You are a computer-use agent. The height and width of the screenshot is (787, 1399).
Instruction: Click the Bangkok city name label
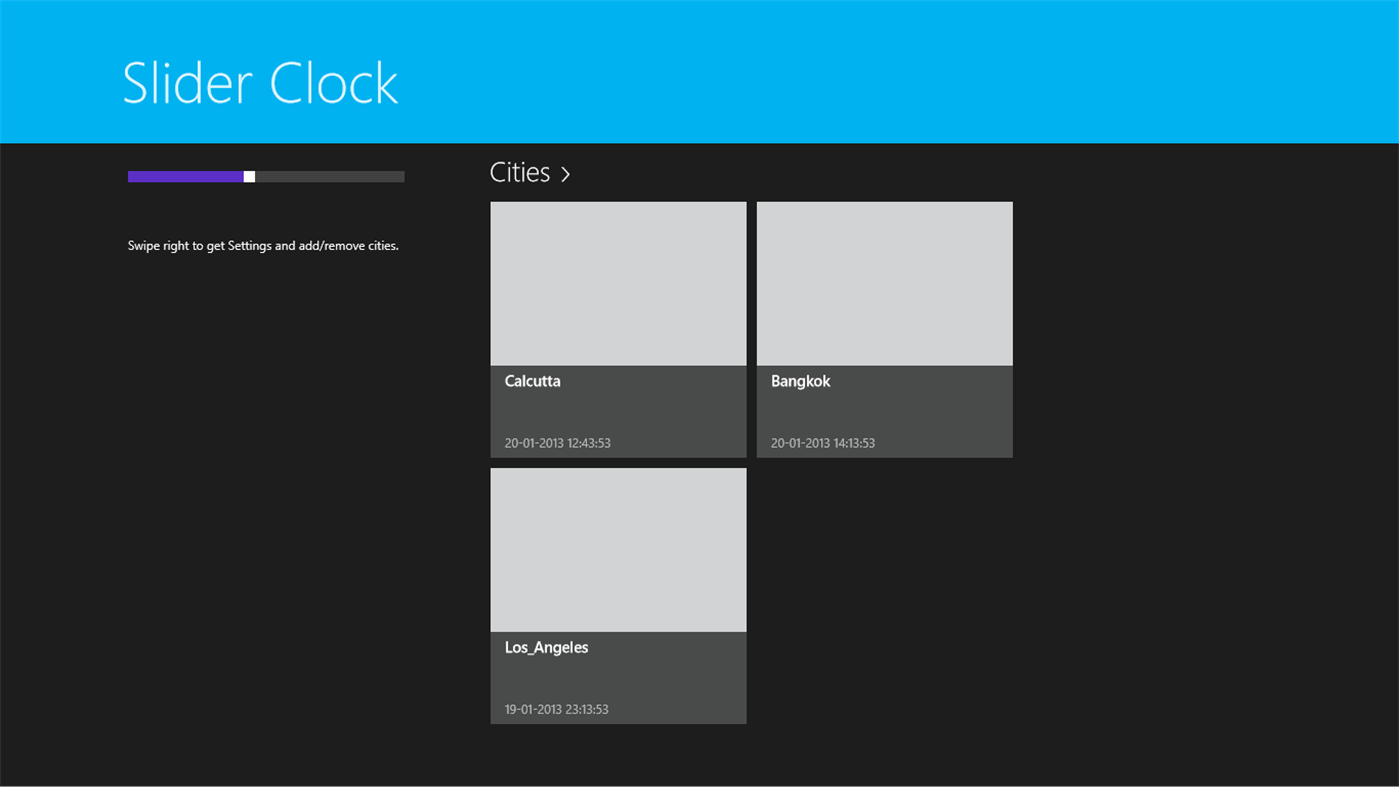coord(800,381)
